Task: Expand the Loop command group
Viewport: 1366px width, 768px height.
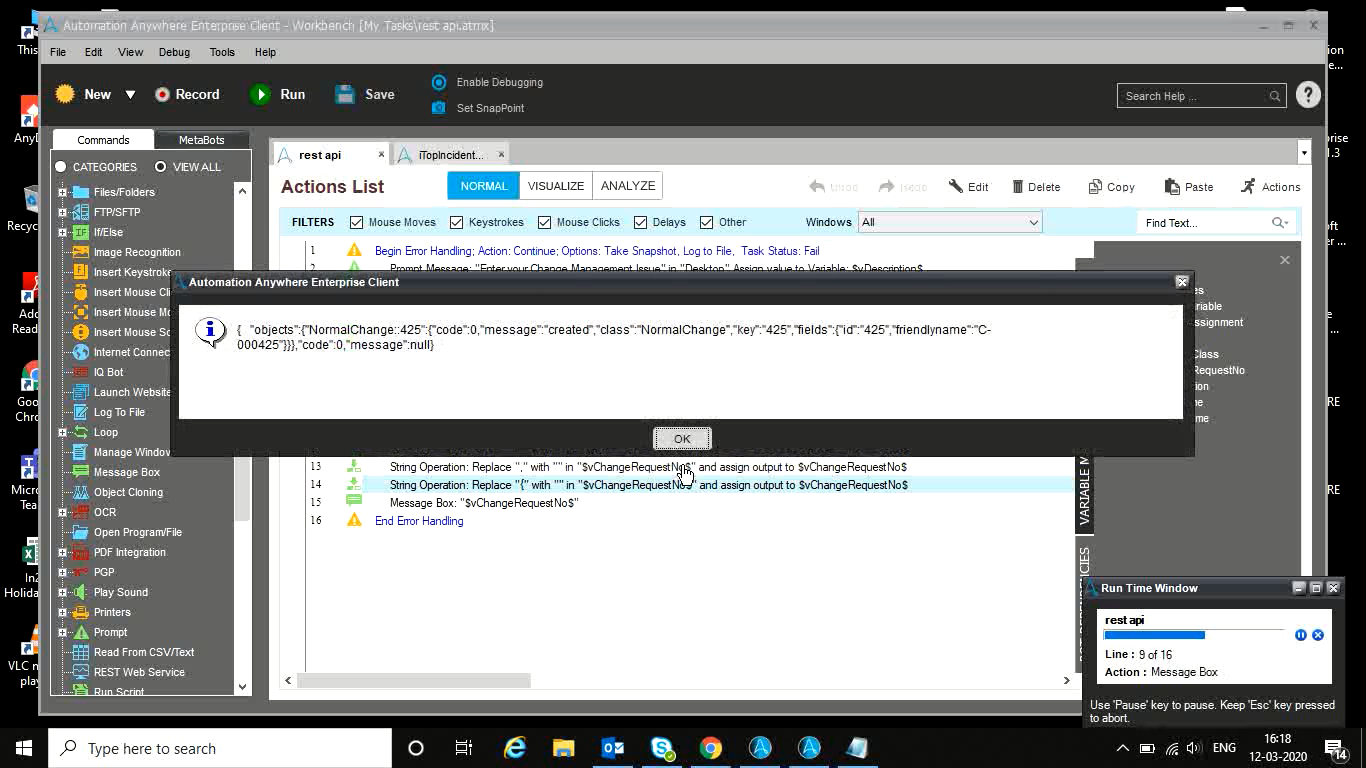Action: [x=62, y=432]
